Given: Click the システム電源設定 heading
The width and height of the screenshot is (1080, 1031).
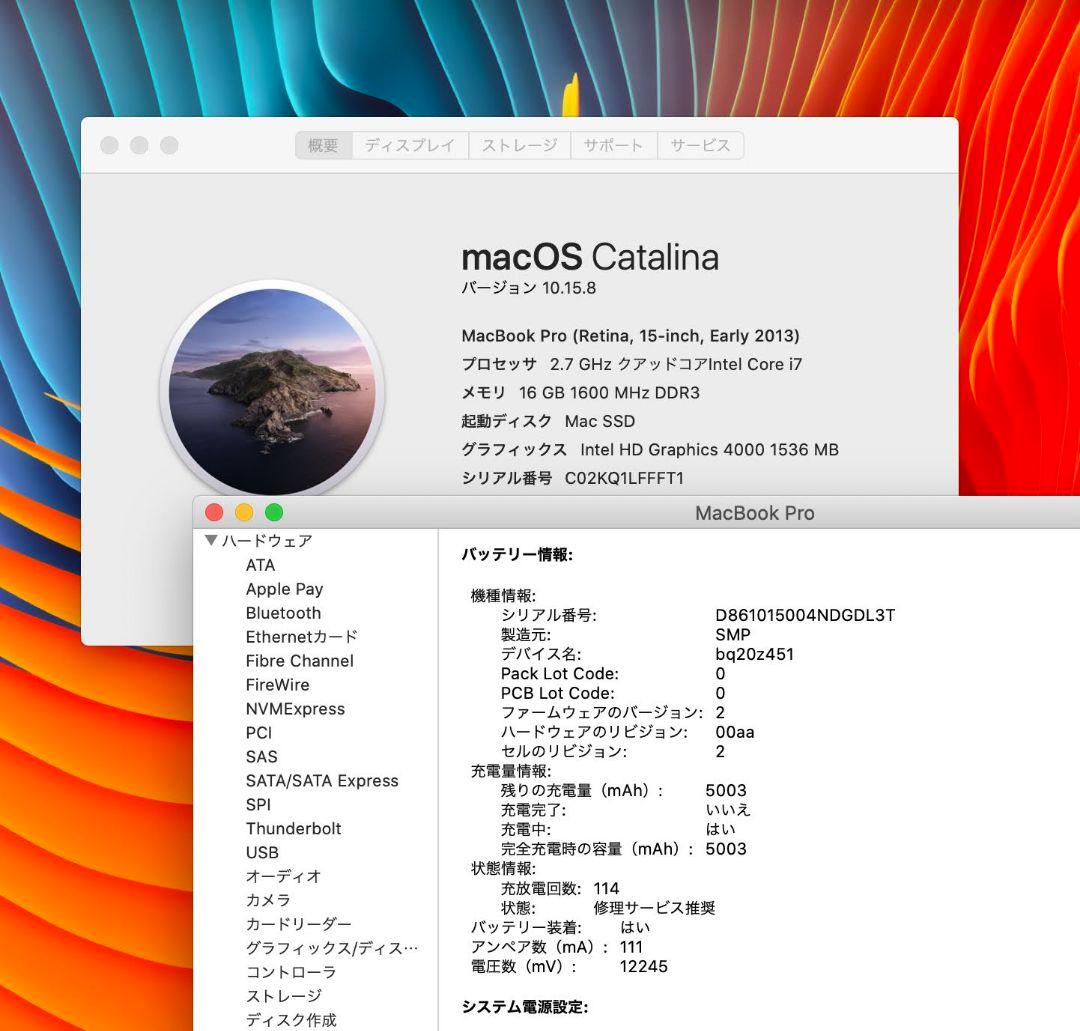Looking at the screenshot, I should coord(525,1007).
